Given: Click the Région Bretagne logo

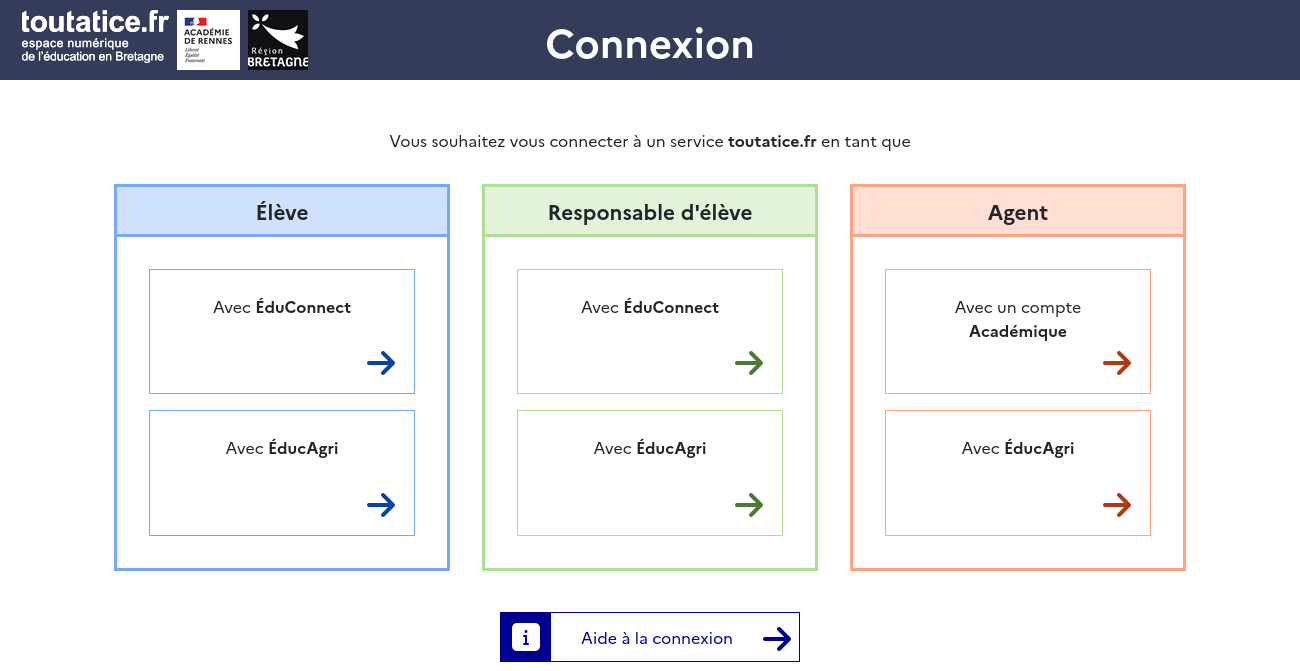Looking at the screenshot, I should coord(278,40).
